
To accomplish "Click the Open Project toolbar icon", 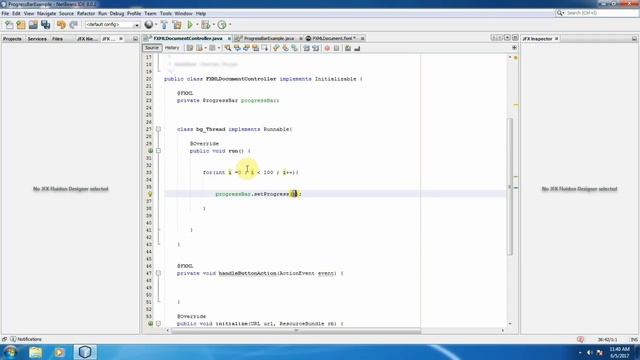I will point(33,25).
